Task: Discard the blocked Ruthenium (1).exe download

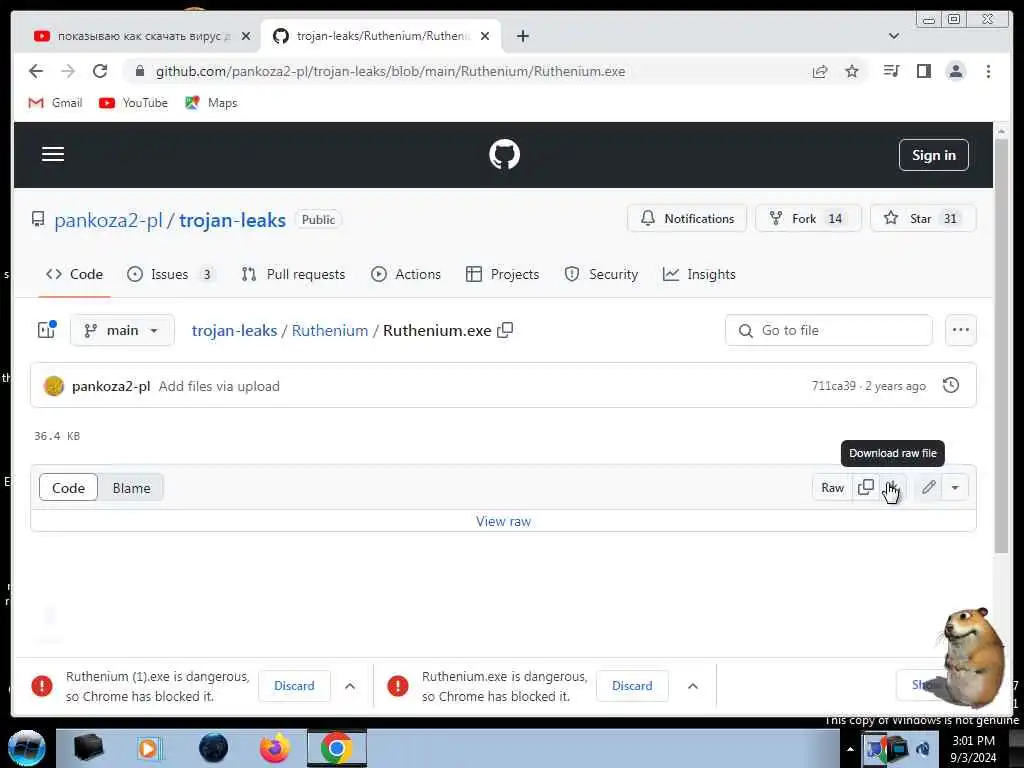Action: 294,686
